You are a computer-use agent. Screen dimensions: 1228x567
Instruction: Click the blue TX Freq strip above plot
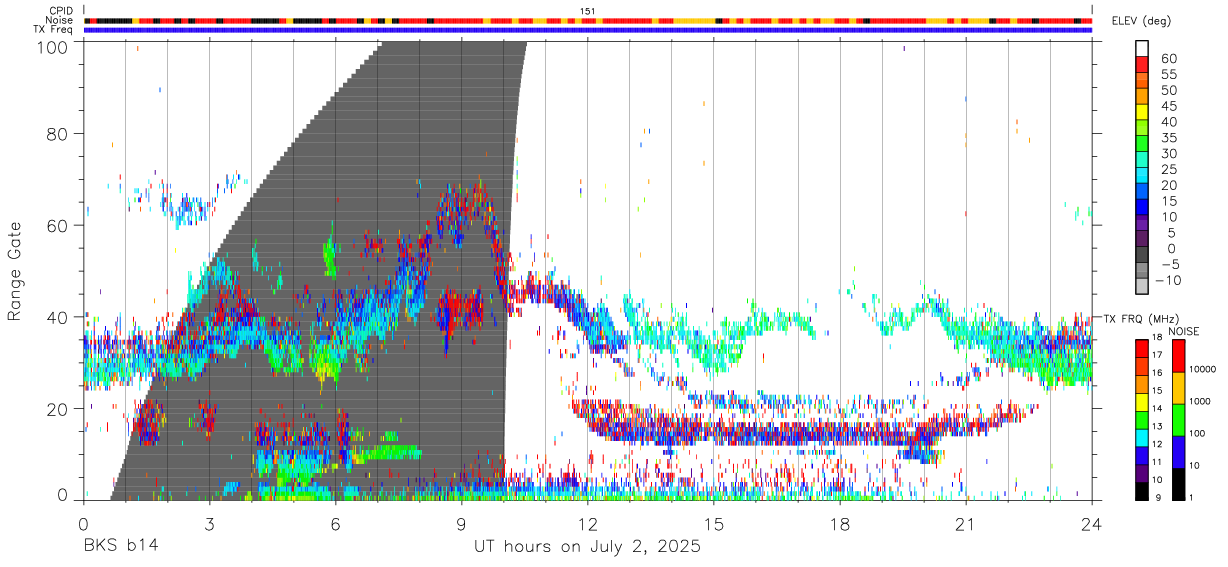tap(587, 30)
